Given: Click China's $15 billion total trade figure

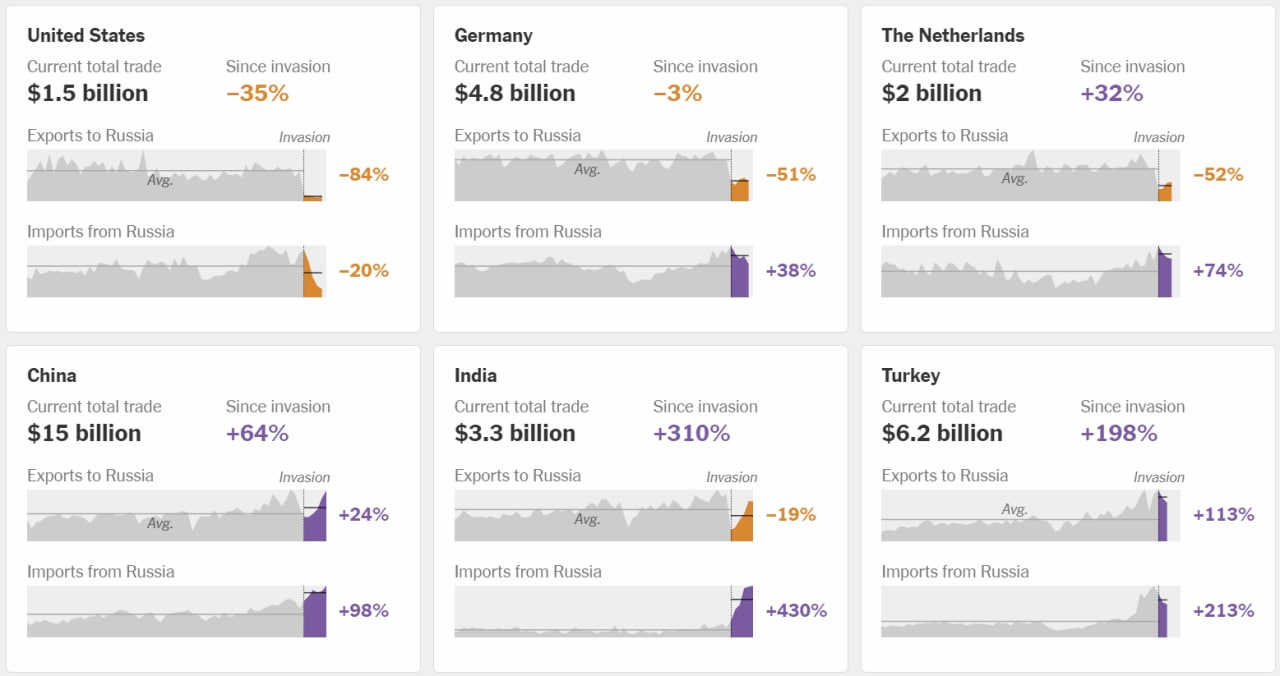Looking at the screenshot, I should pos(84,433).
